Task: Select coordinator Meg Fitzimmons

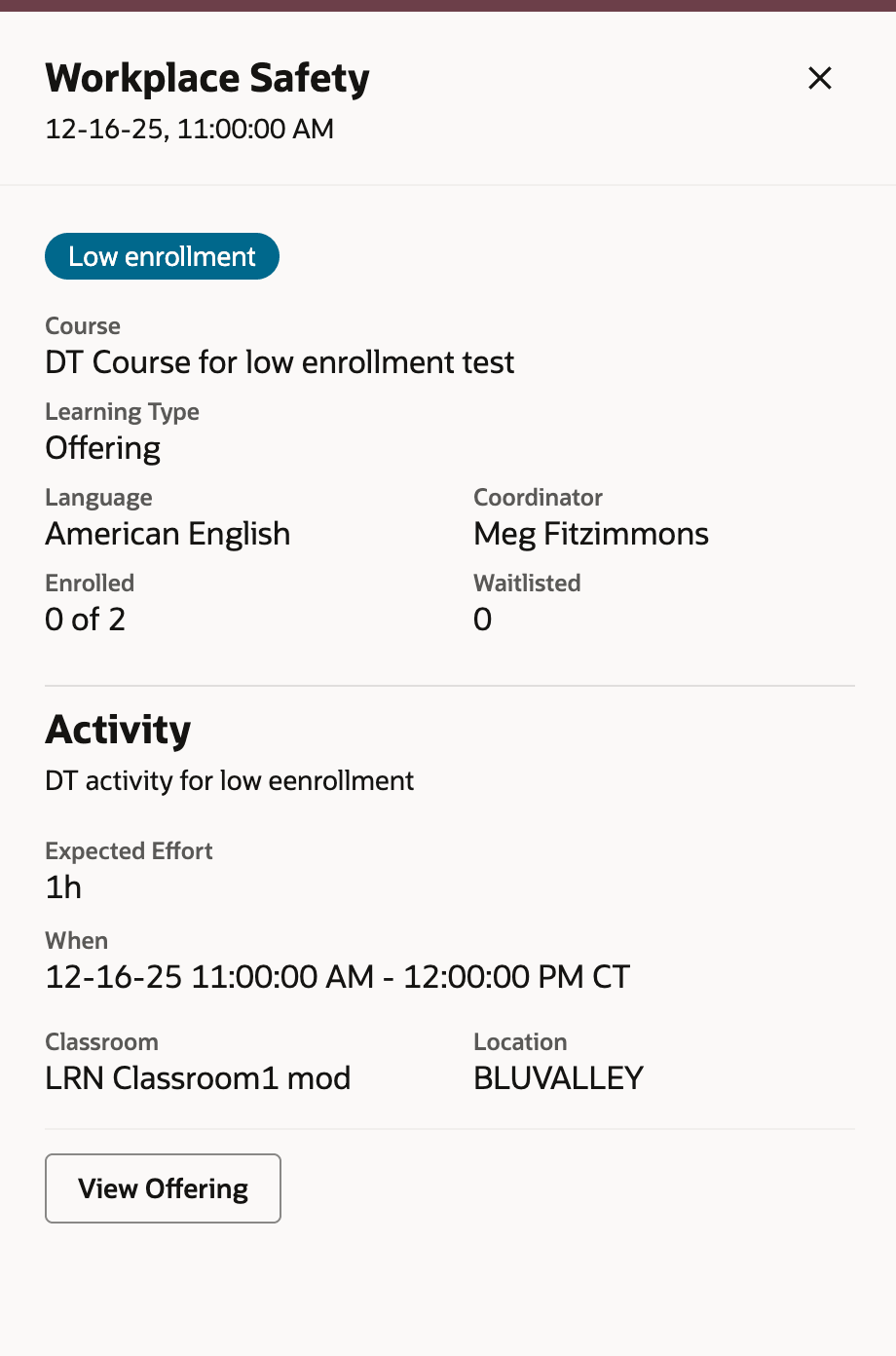Action: coord(591,533)
